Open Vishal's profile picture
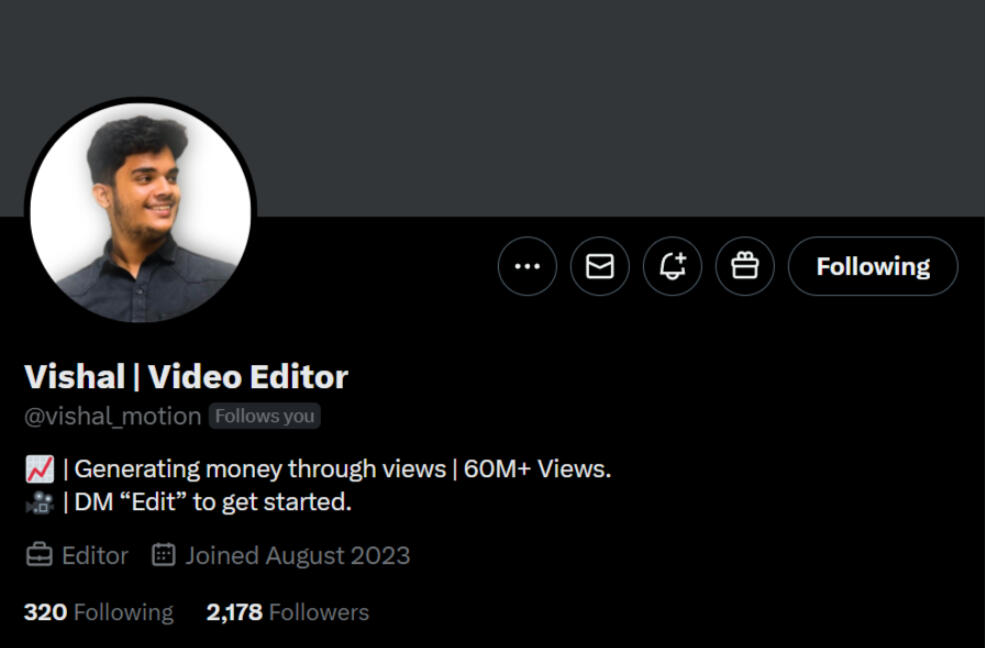The width and height of the screenshot is (985, 648). tap(141, 212)
